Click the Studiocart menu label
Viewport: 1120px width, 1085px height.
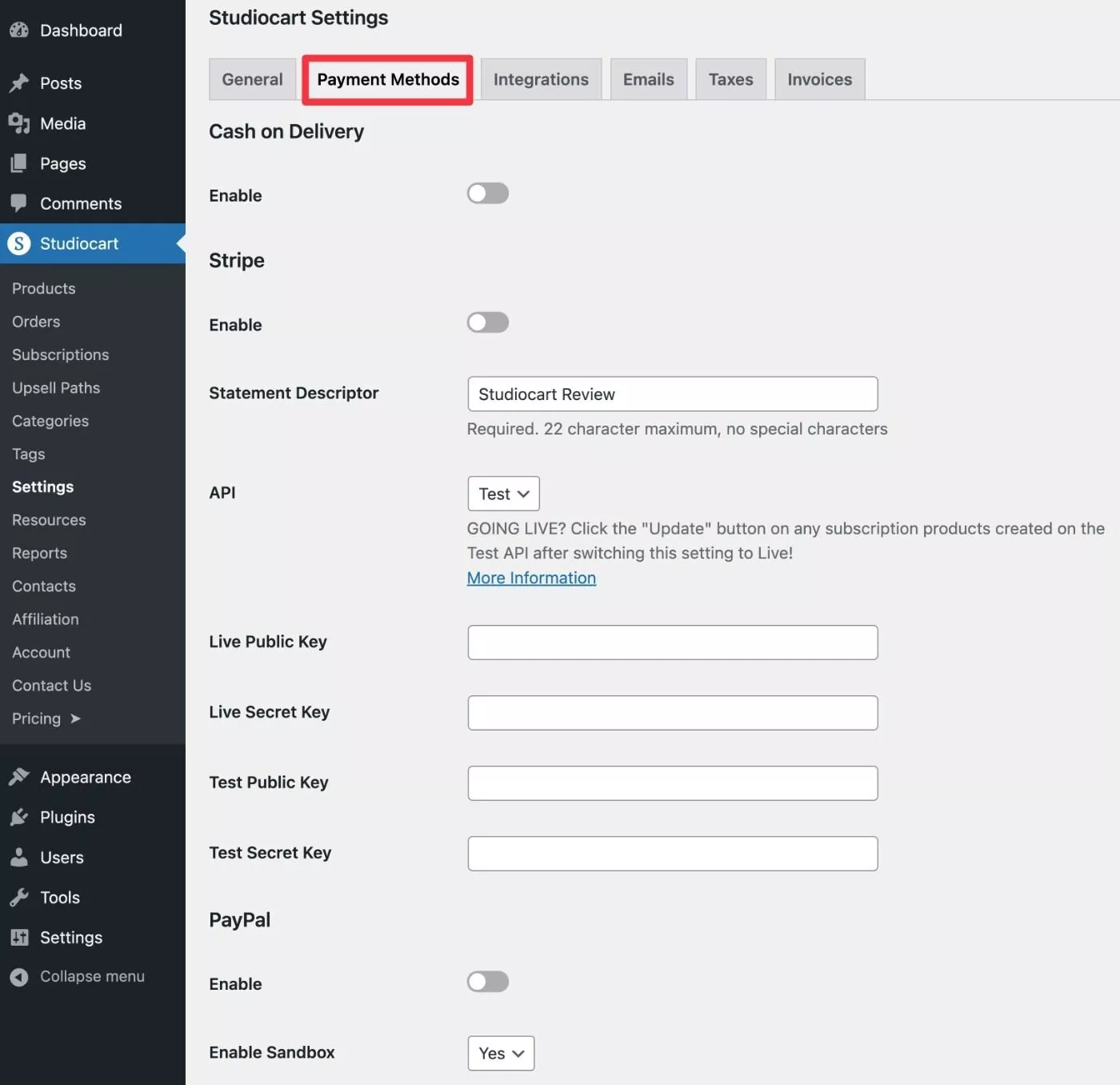point(79,243)
